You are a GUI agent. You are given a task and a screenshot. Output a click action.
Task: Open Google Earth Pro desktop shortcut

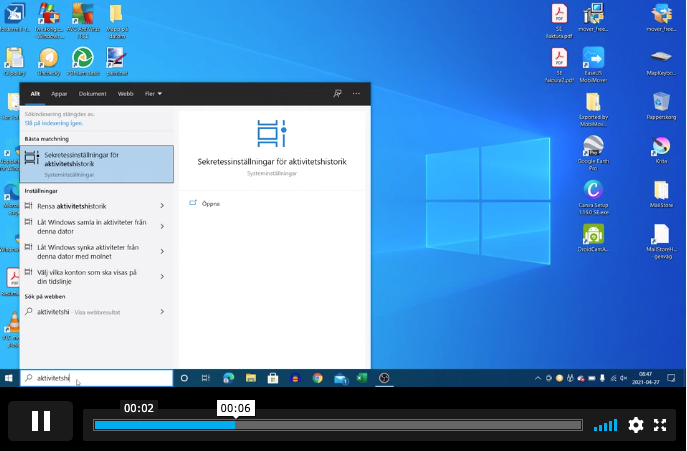(593, 150)
